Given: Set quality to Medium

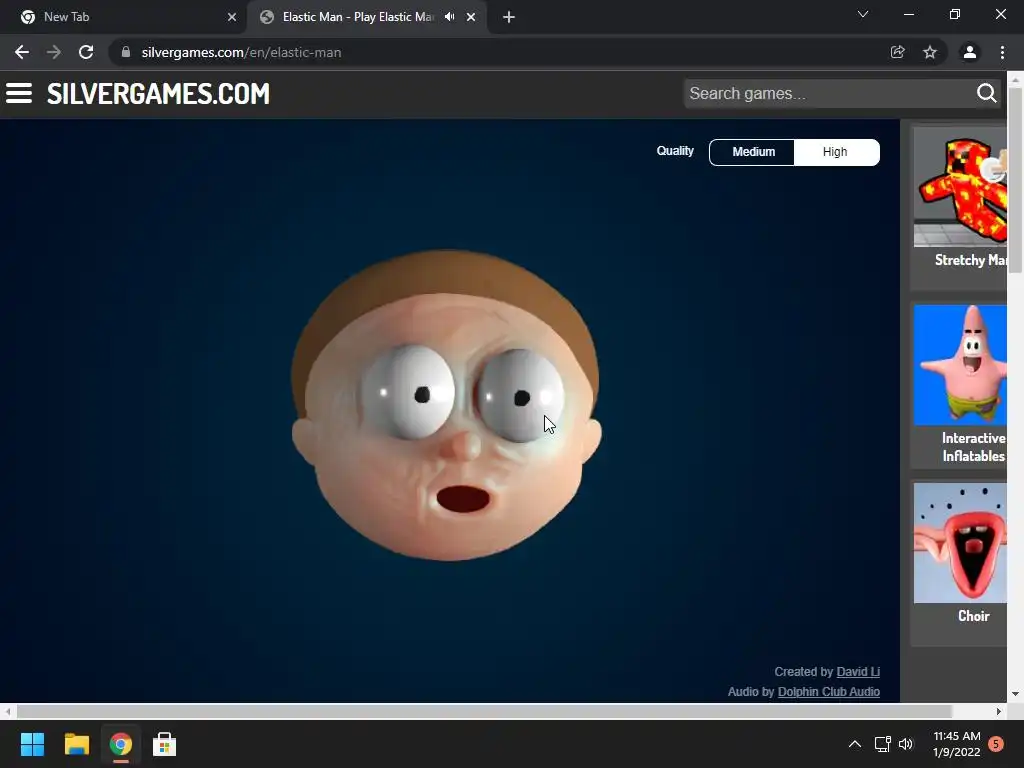Looking at the screenshot, I should (x=752, y=152).
